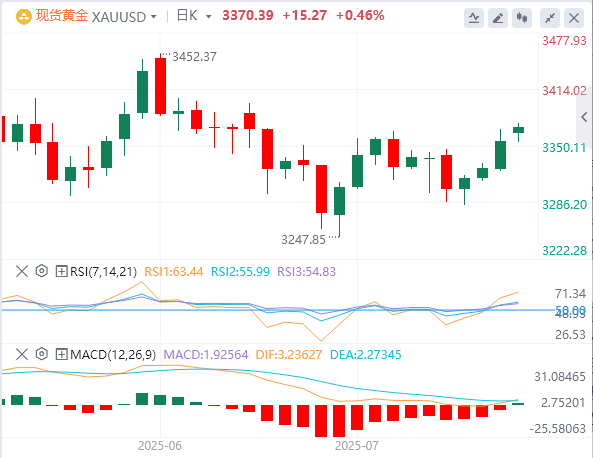Viewport: 593px width, 458px height.
Task: Toggle MACD panel expand plus box
Action: click(x=61, y=354)
